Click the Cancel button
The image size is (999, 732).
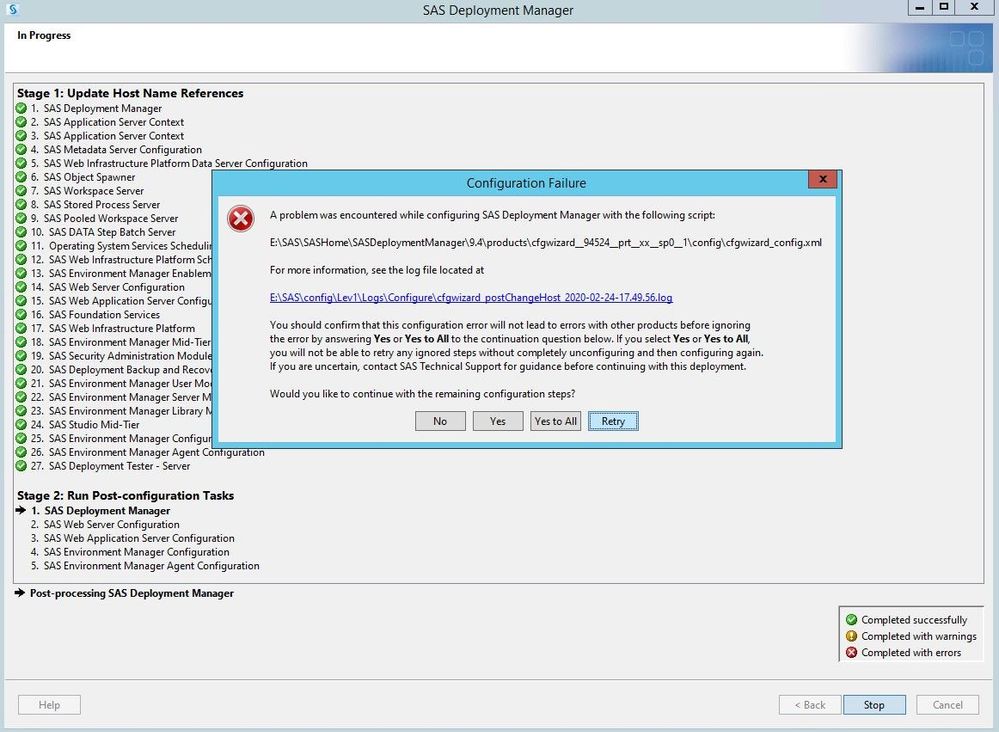click(947, 705)
